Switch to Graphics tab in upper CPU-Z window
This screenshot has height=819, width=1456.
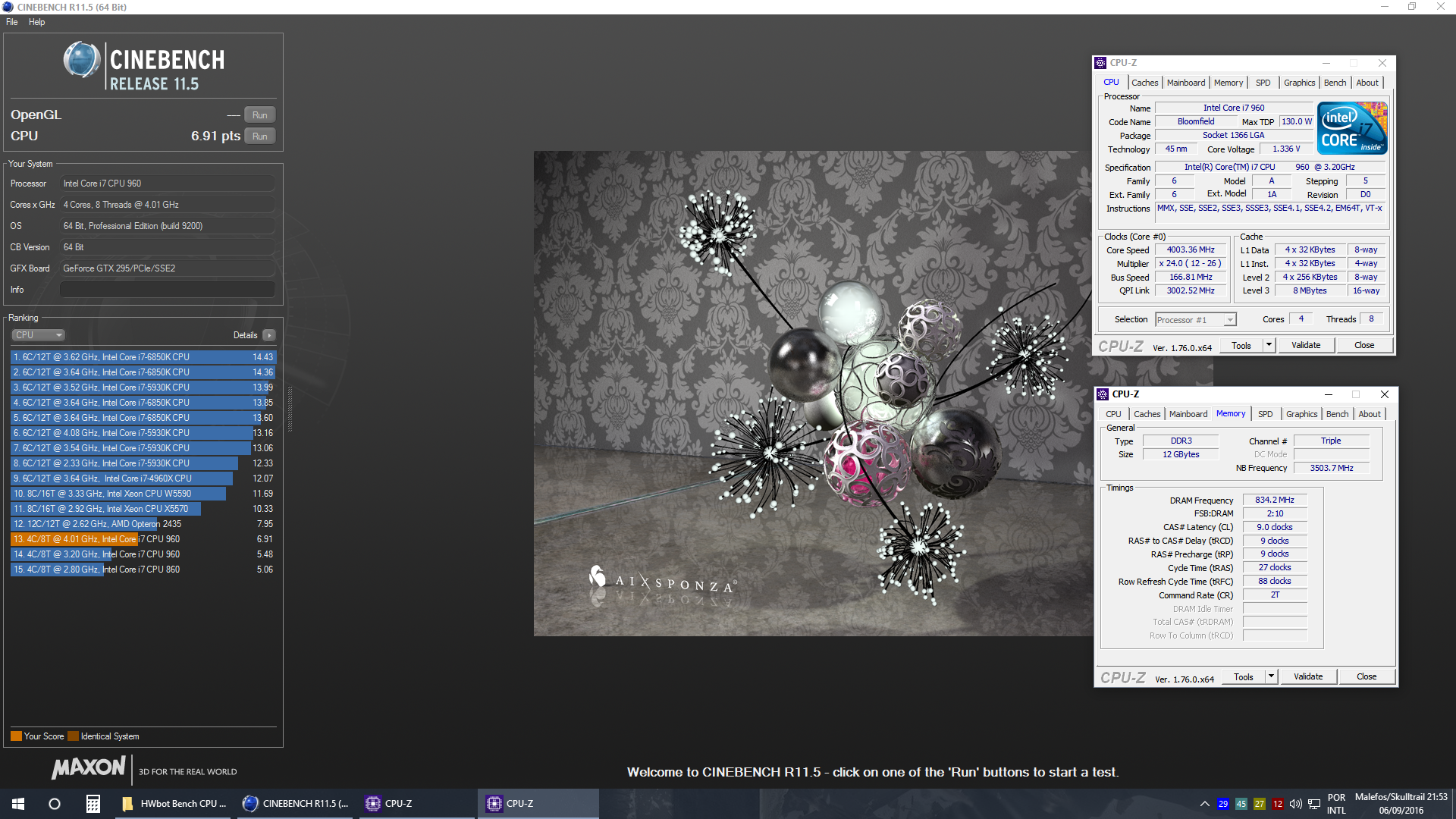click(1299, 83)
